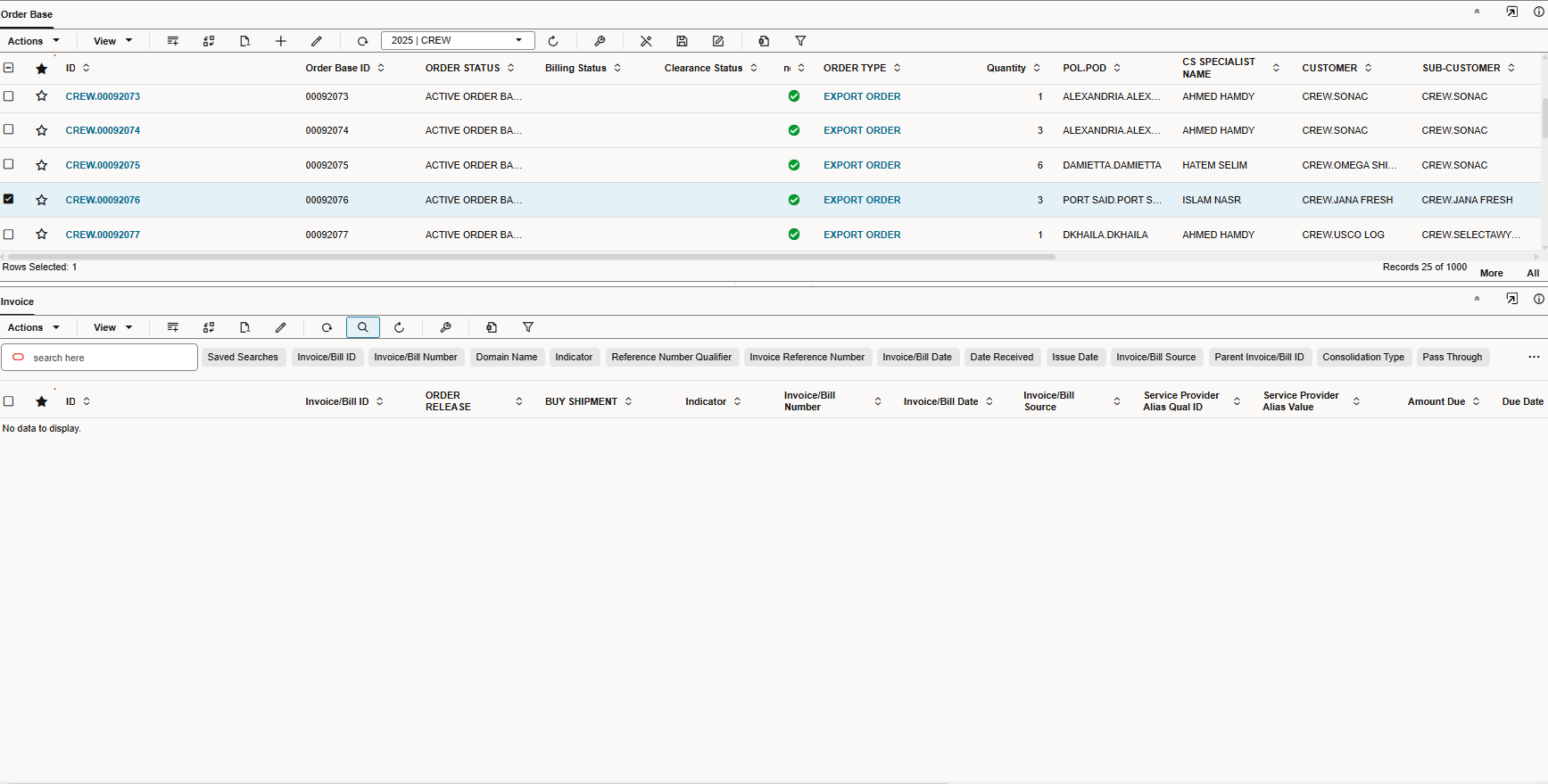Click the select/arrange squares icon in Order Base toolbar
Viewport: 1548px width, 784px height.
(209, 41)
